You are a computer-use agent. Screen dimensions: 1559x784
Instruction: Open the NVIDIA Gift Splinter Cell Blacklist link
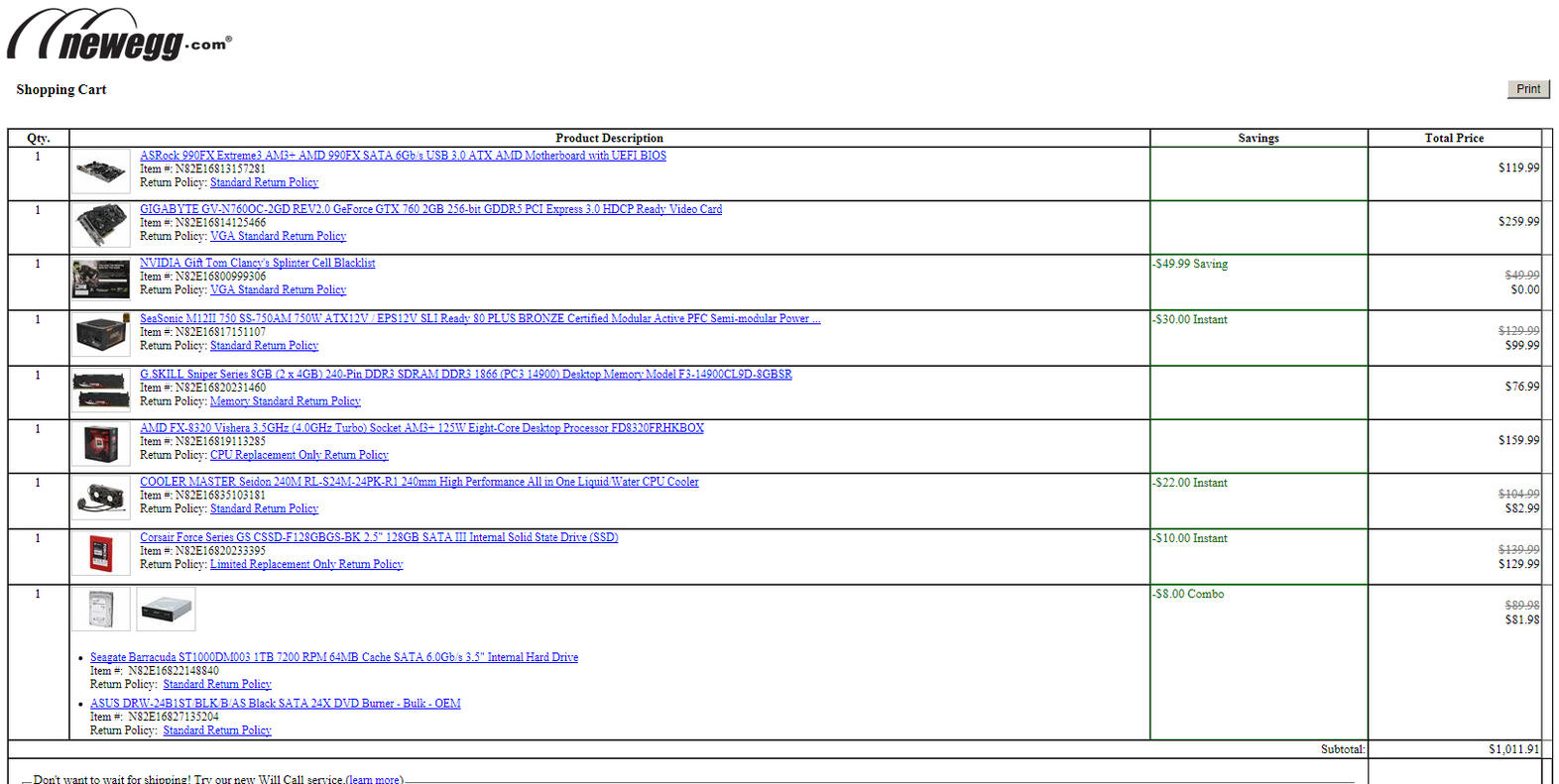tap(257, 263)
